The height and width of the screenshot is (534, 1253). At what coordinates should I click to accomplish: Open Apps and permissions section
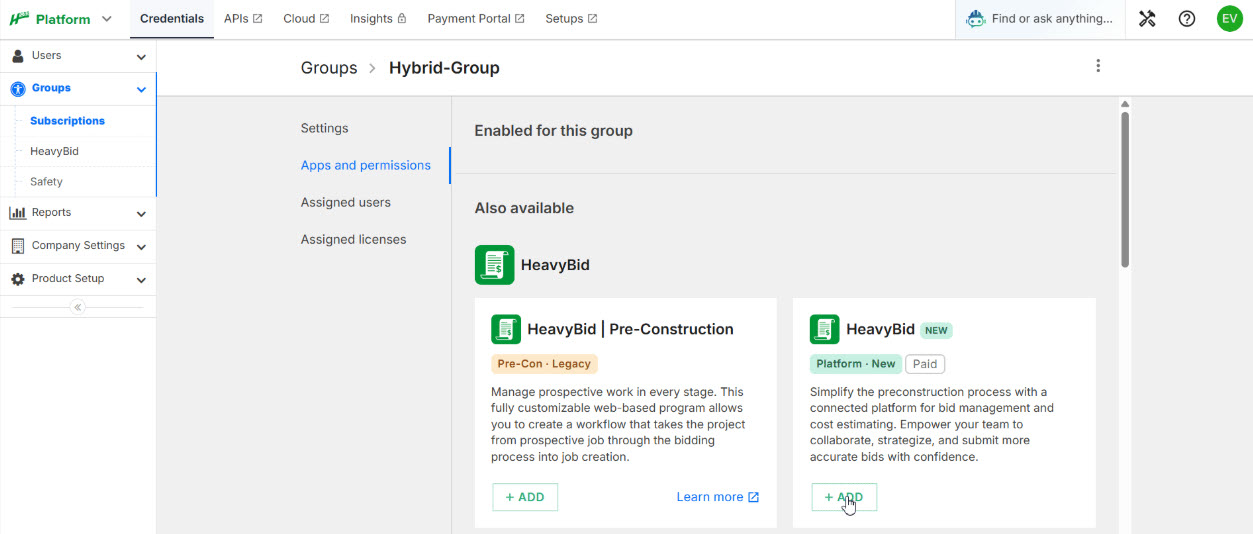point(366,165)
